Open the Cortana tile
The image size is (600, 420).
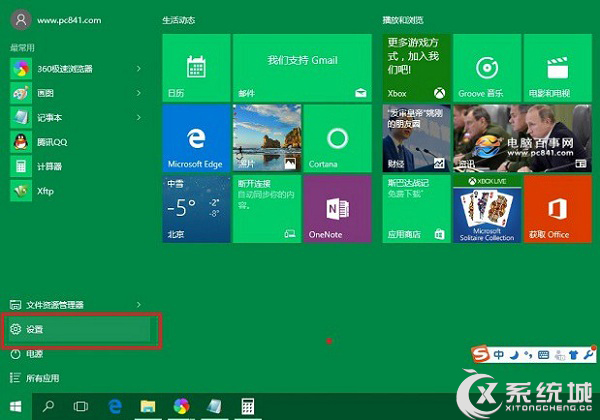pyautogui.click(x=338, y=138)
